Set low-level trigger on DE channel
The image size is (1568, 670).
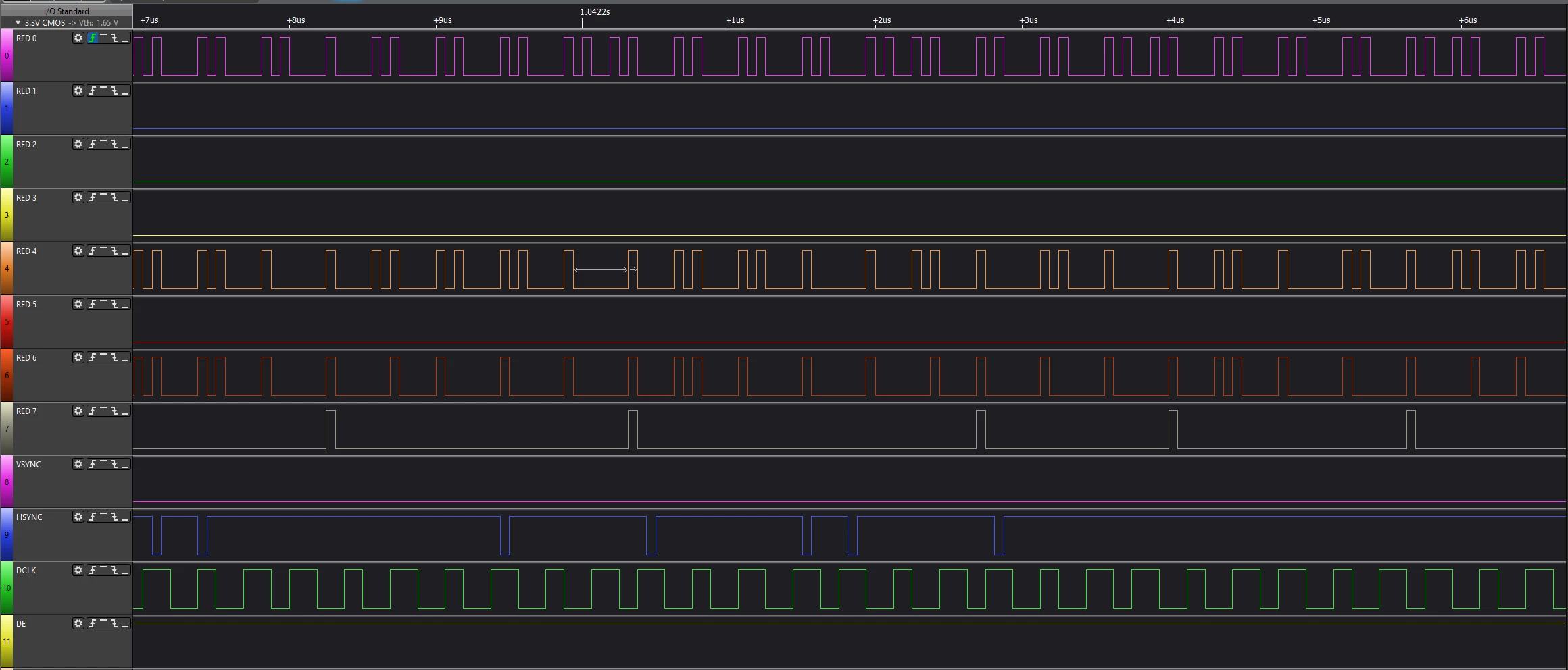click(x=125, y=624)
